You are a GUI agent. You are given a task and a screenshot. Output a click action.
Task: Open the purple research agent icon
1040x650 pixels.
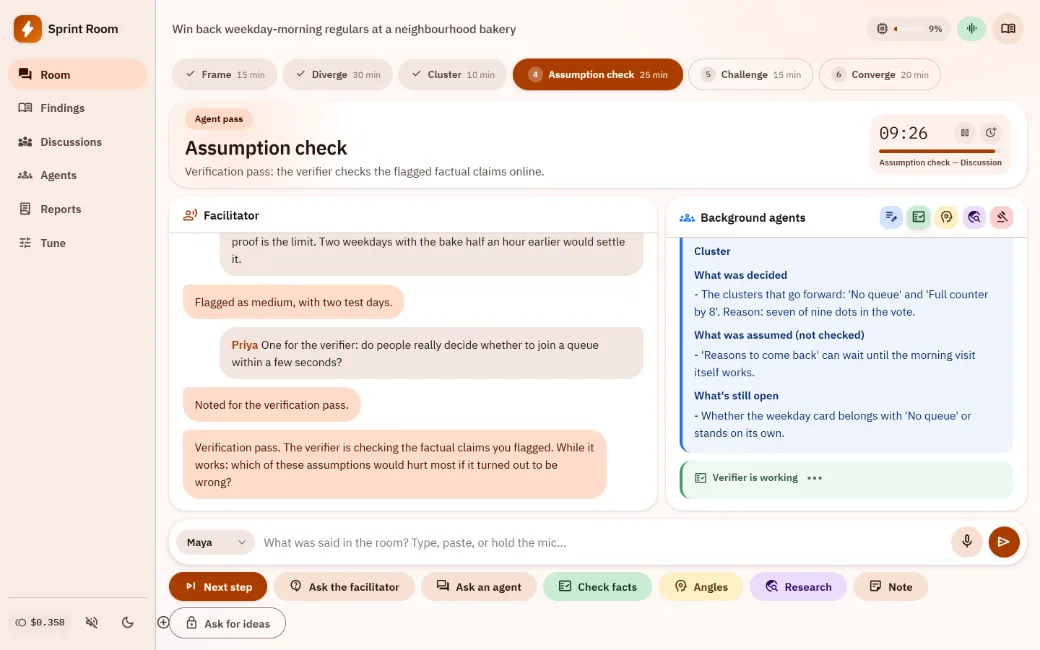pos(974,217)
